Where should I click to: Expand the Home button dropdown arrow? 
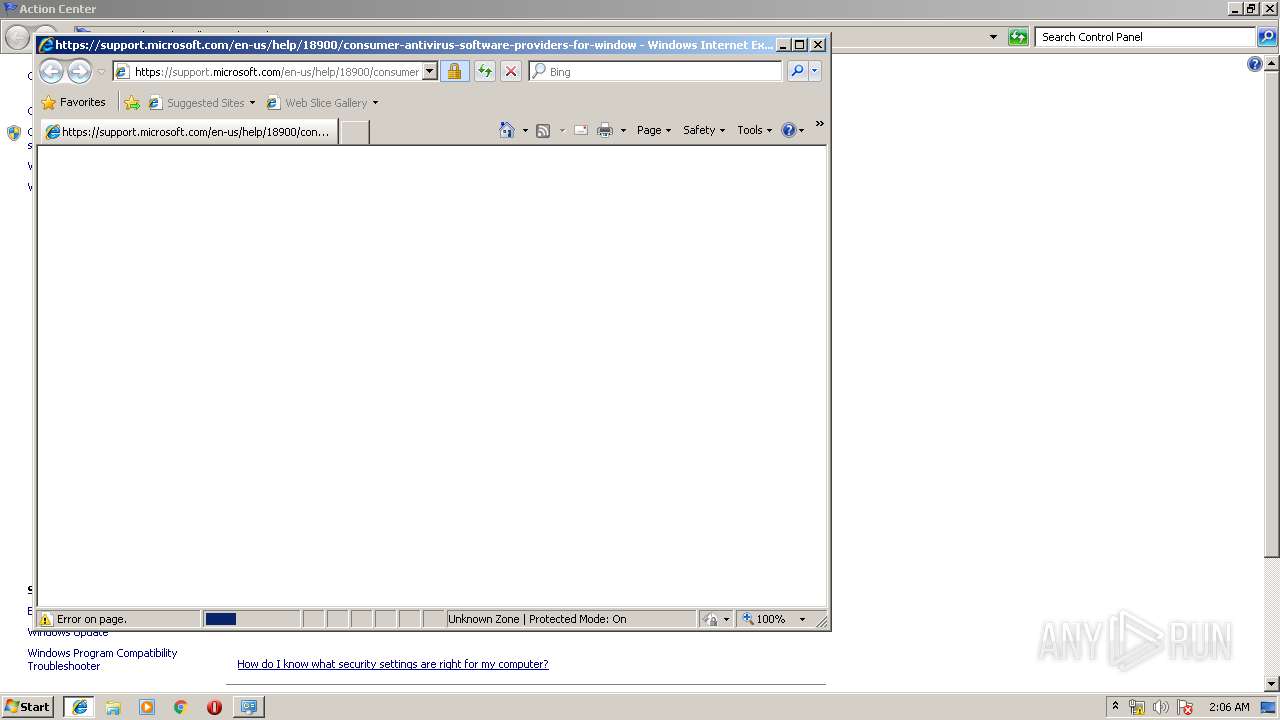coord(525,131)
